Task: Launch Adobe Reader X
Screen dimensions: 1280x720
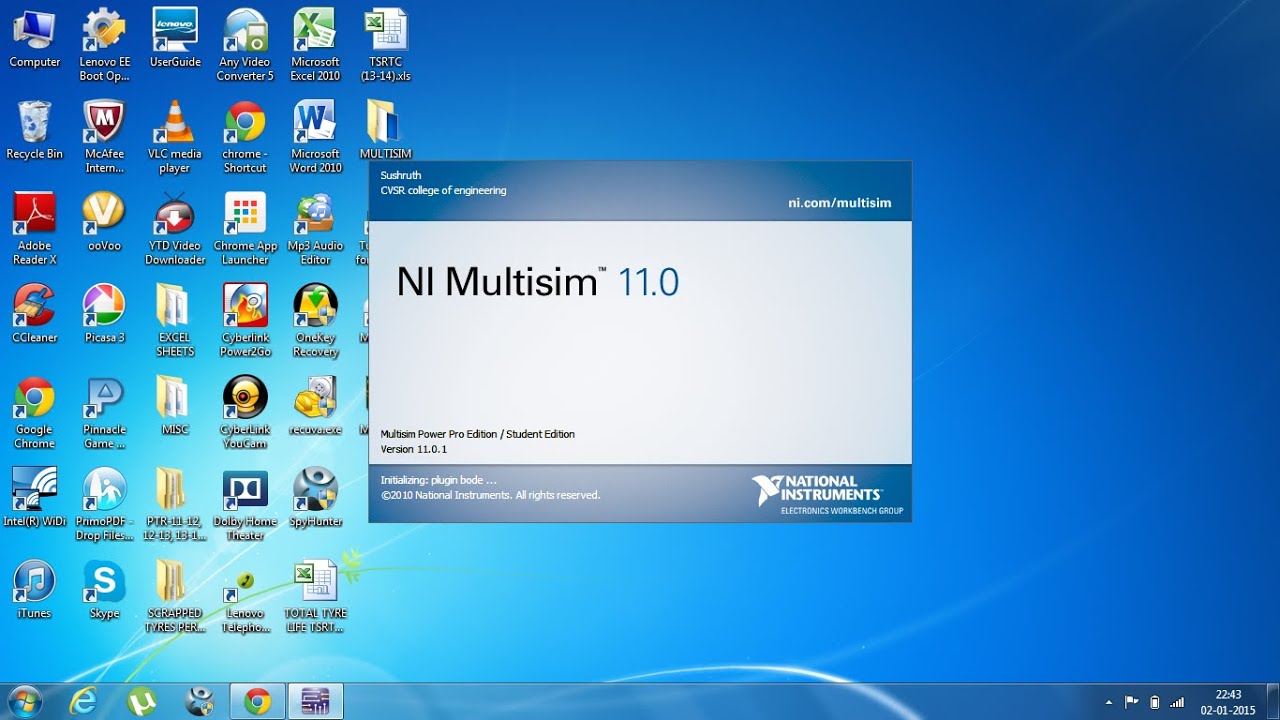Action: (35, 229)
